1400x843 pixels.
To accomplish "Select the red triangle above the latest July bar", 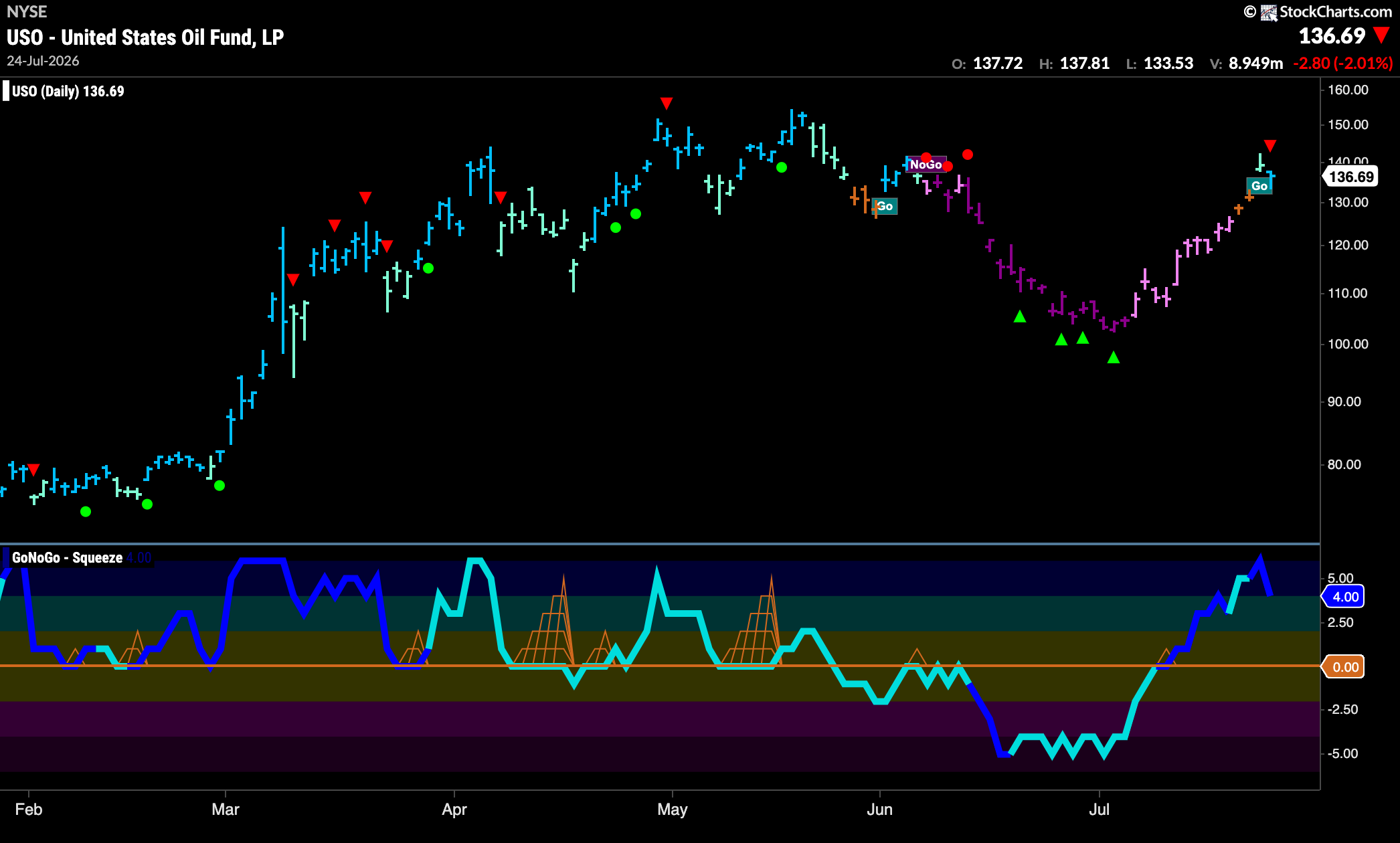I will point(1270,146).
